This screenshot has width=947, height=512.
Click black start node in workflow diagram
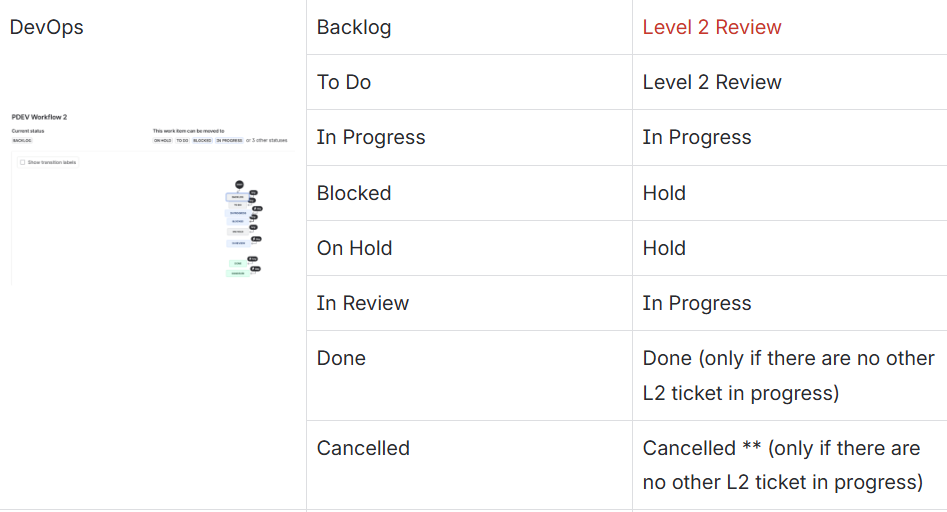[239, 185]
